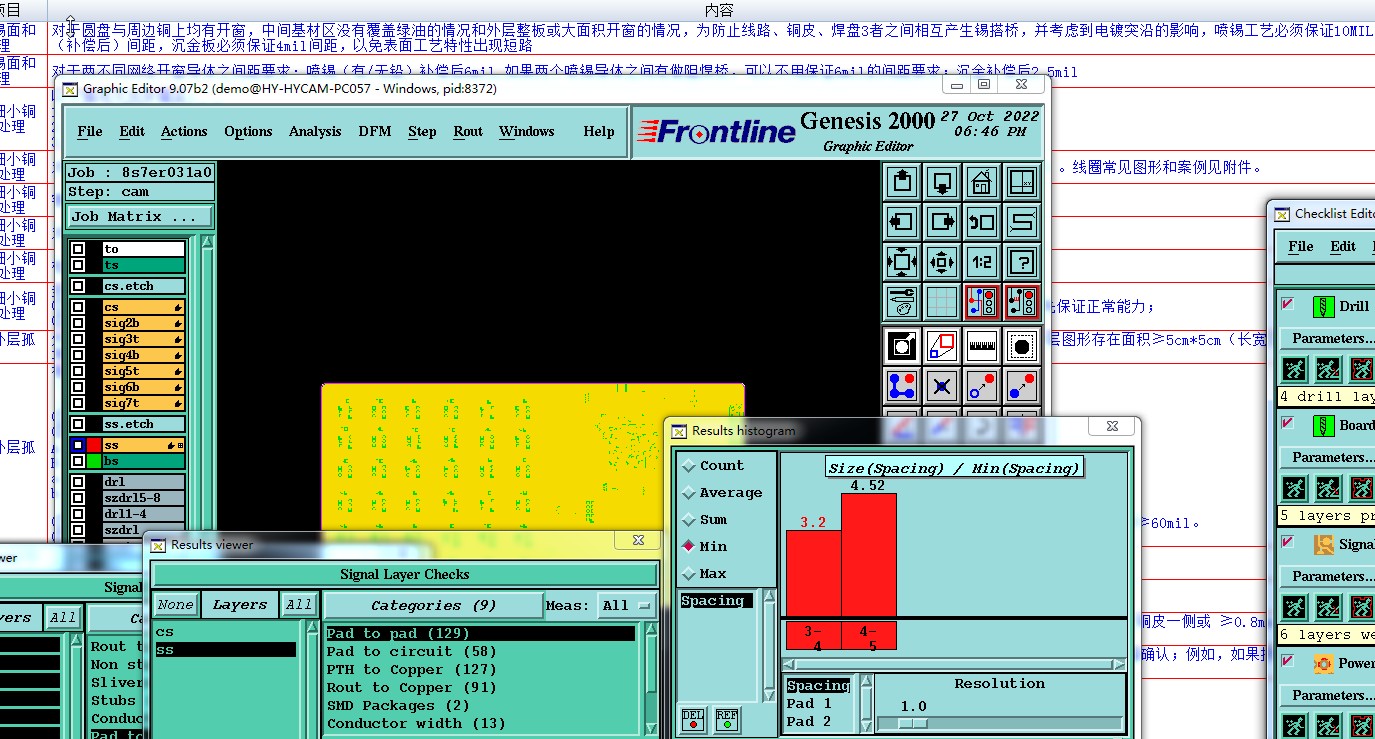Open the Edit menu in Checklist Editor
1375x739 pixels.
[x=1343, y=246]
